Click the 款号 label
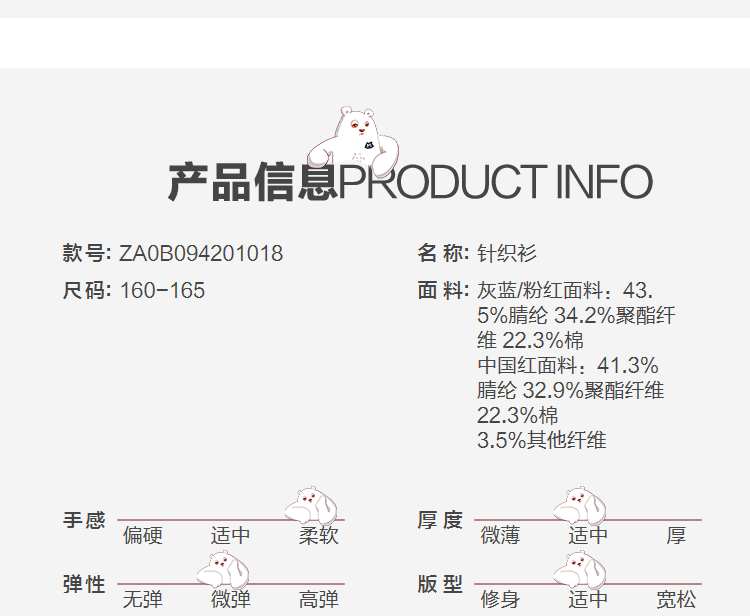This screenshot has height=616, width=750. [x=87, y=253]
